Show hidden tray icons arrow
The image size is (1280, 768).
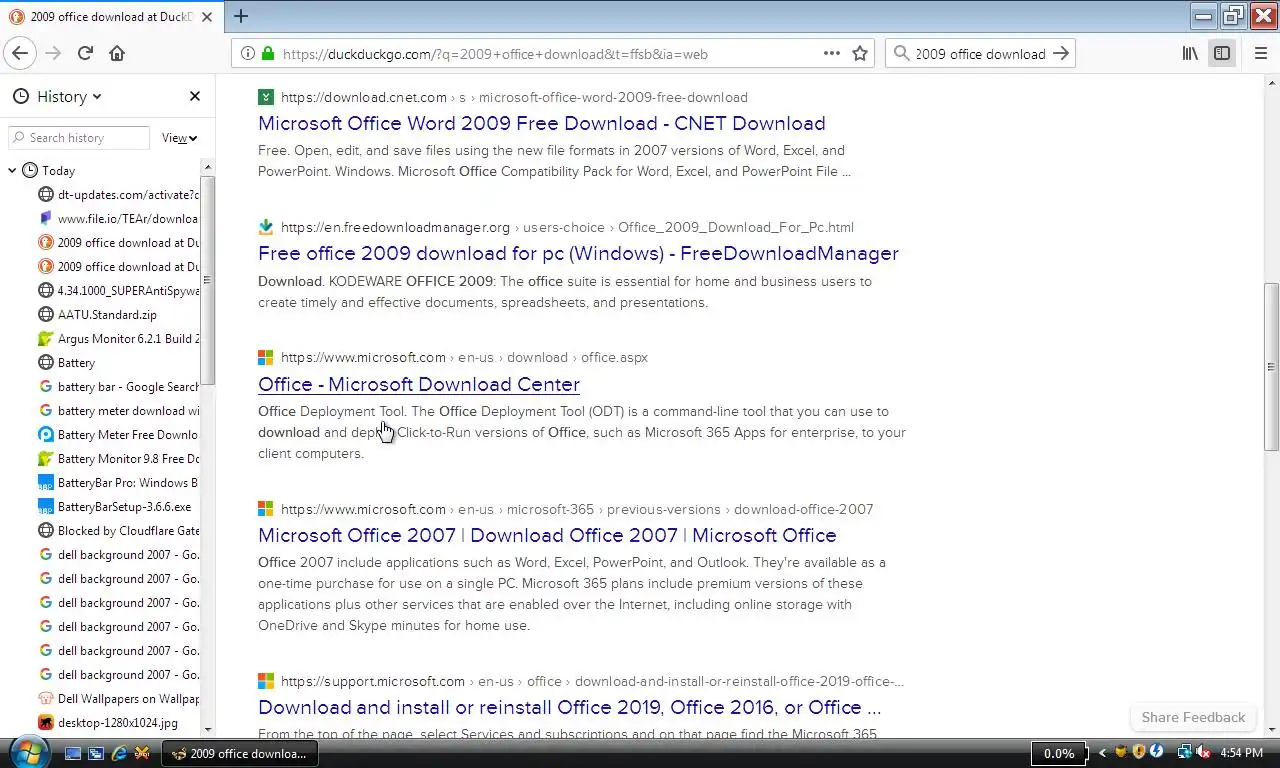click(x=1102, y=753)
